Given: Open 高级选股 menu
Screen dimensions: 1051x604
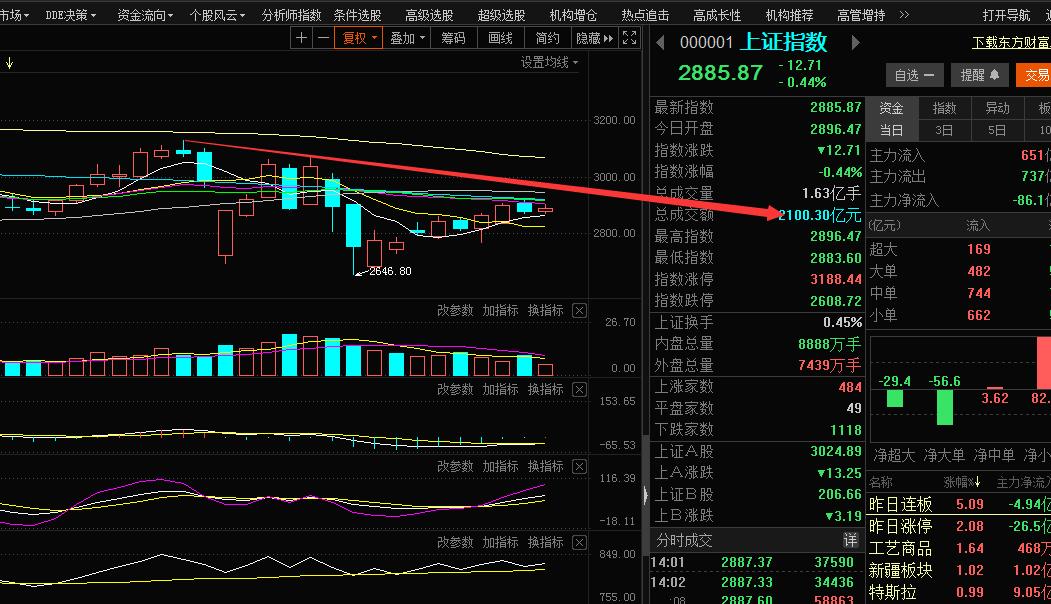Looking at the screenshot, I should click(429, 15).
